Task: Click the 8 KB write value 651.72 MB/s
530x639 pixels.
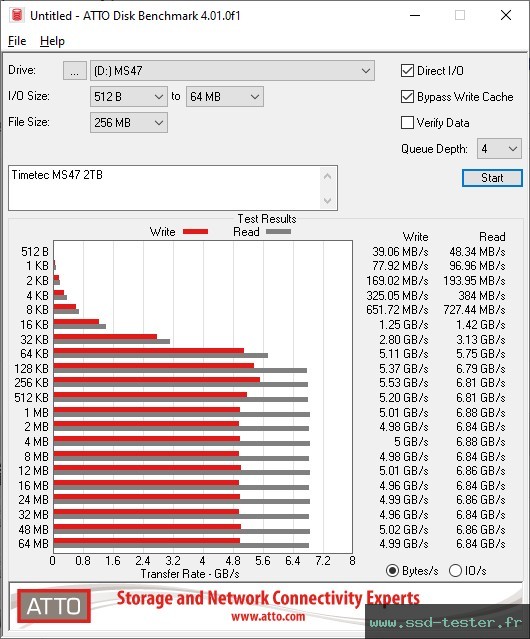Action: point(397,310)
